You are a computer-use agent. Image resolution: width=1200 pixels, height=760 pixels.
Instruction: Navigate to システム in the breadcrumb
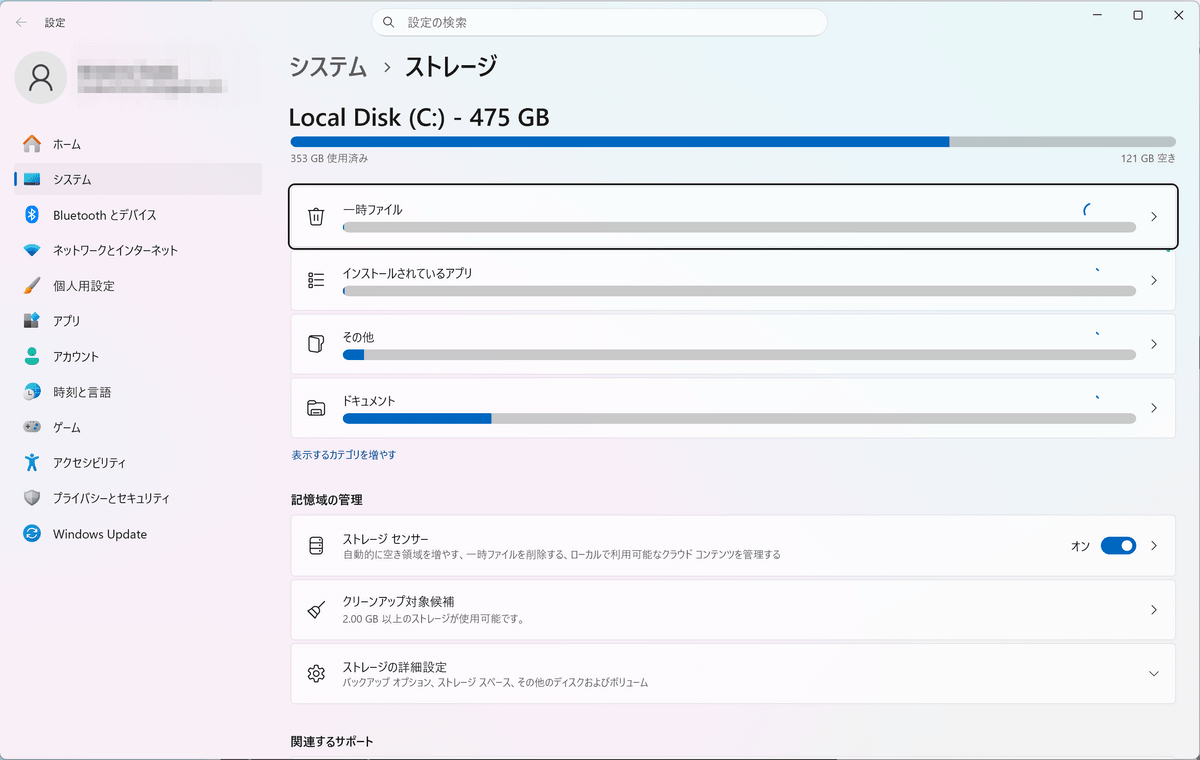tap(328, 67)
